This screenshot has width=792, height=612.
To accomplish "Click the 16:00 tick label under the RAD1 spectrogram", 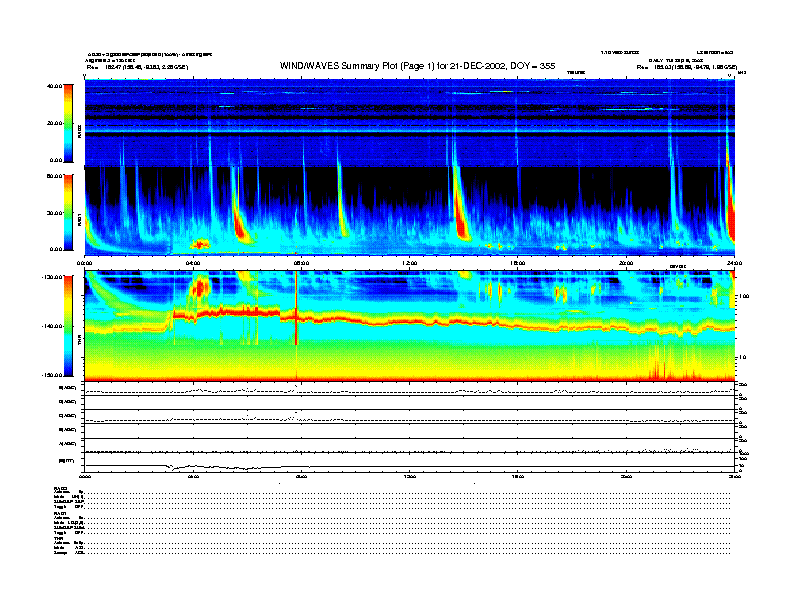I will pyautogui.click(x=517, y=263).
